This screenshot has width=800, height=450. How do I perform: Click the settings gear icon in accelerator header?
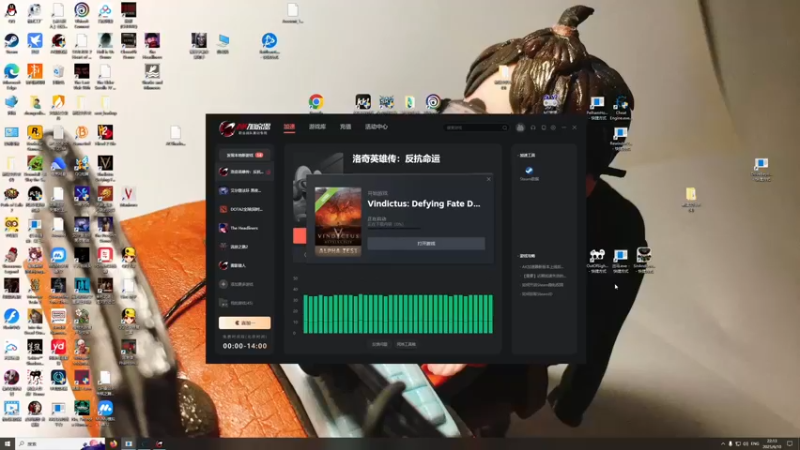(553, 128)
